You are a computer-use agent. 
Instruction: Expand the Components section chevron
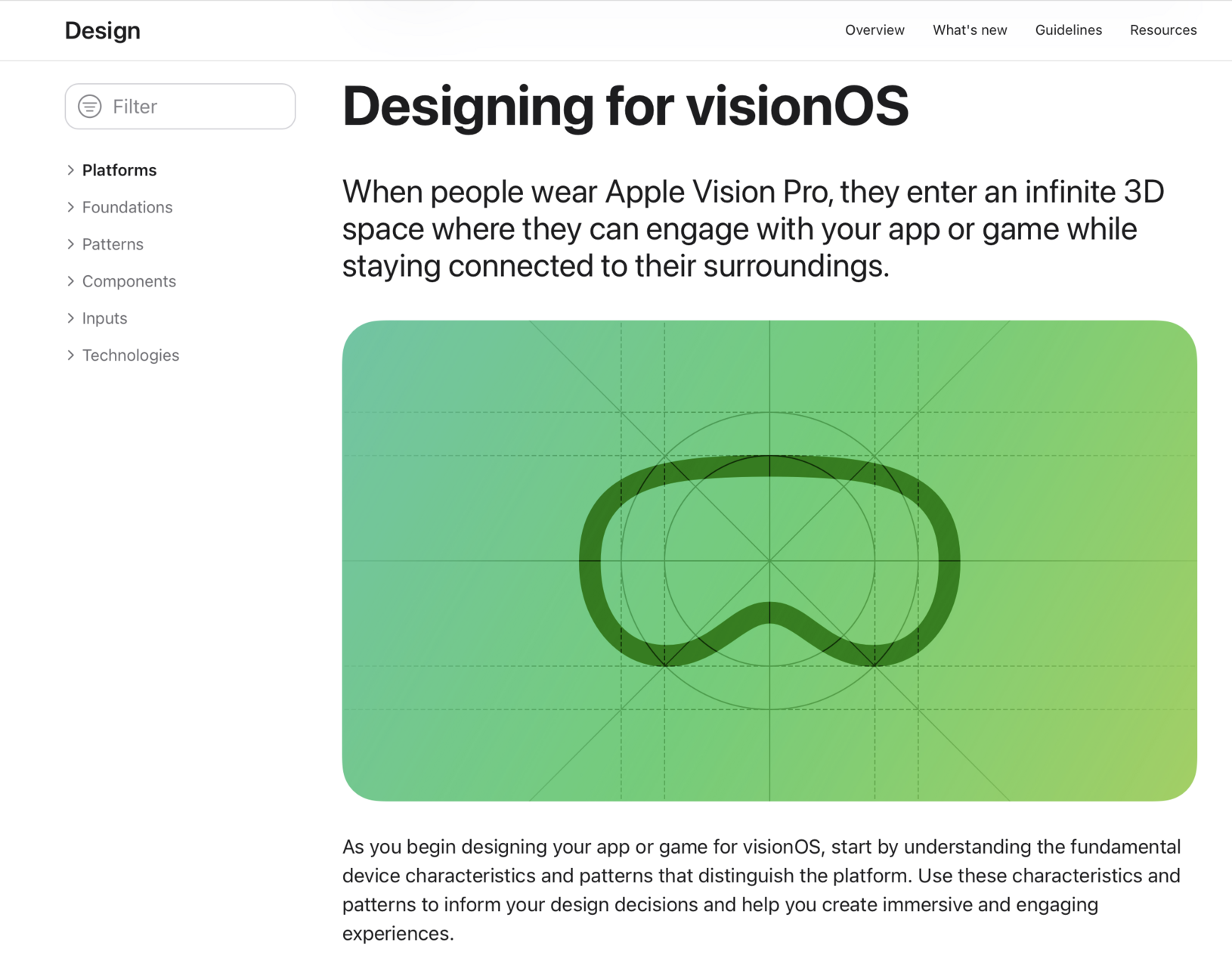[70, 281]
